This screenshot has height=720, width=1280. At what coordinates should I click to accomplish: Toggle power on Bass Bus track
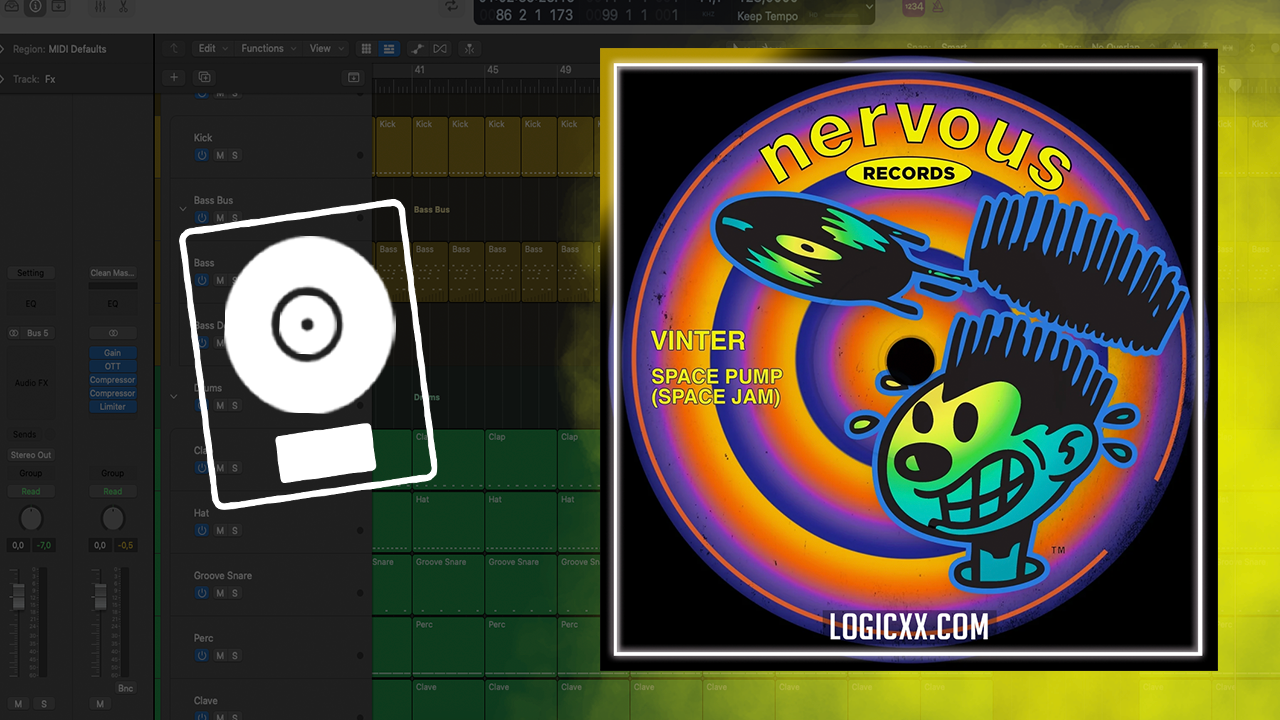202,218
